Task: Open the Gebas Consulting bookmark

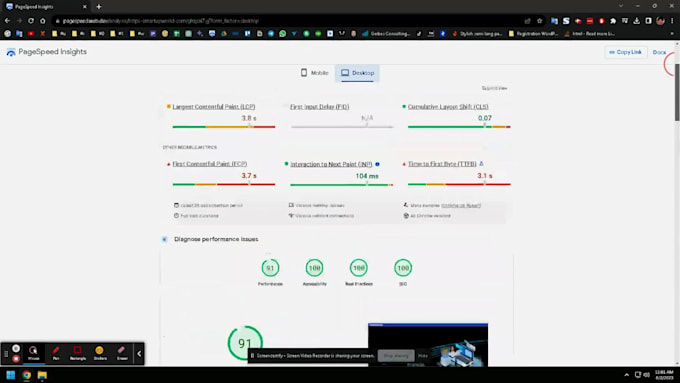Action: pos(386,33)
